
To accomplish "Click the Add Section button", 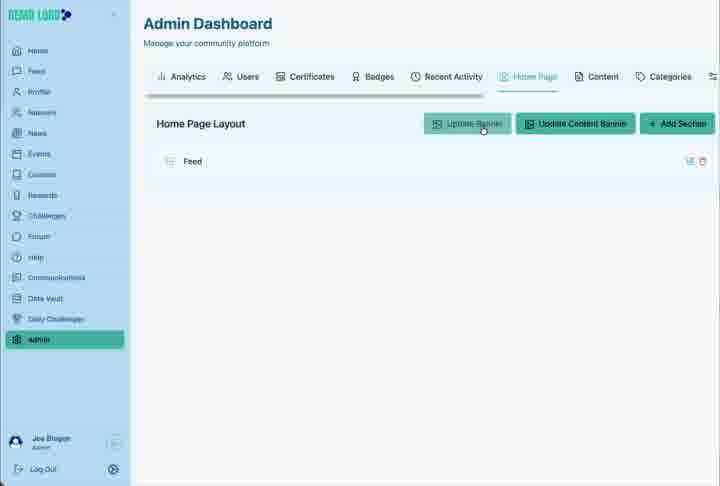I will click(677, 124).
